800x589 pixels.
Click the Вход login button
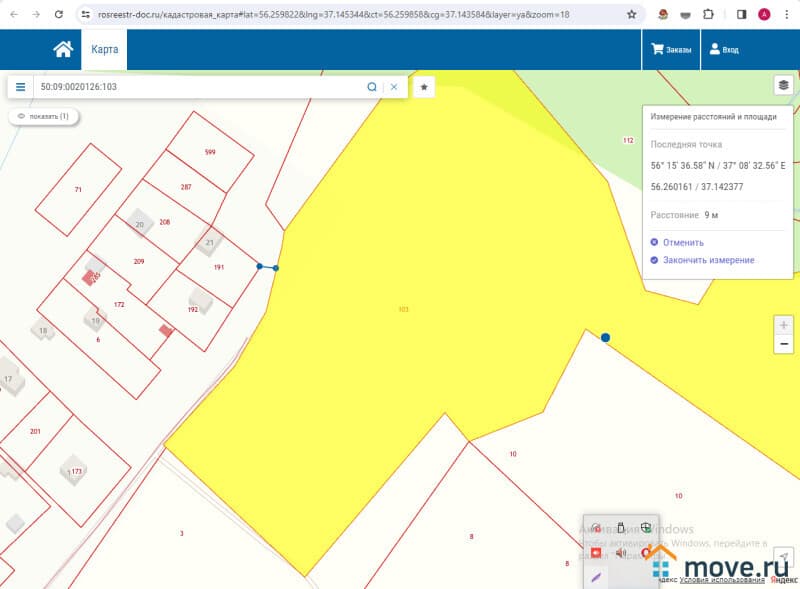coord(724,50)
